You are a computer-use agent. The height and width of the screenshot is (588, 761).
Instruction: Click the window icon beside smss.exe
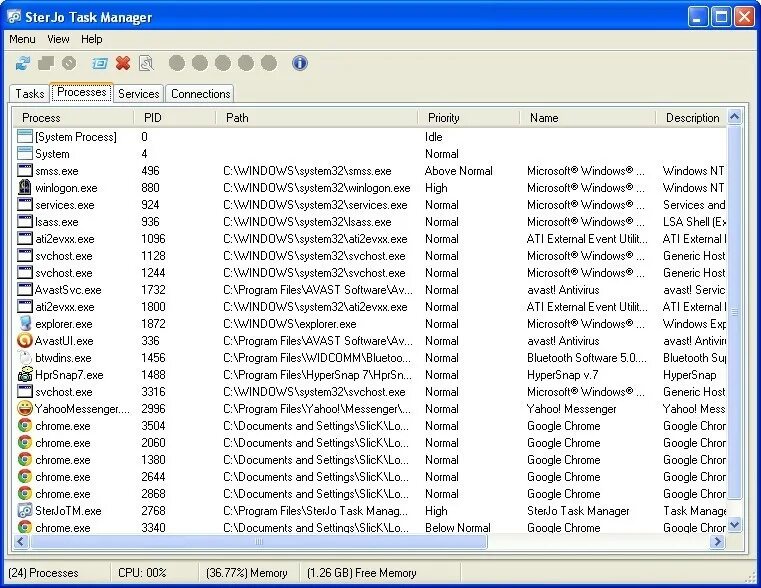click(25, 170)
